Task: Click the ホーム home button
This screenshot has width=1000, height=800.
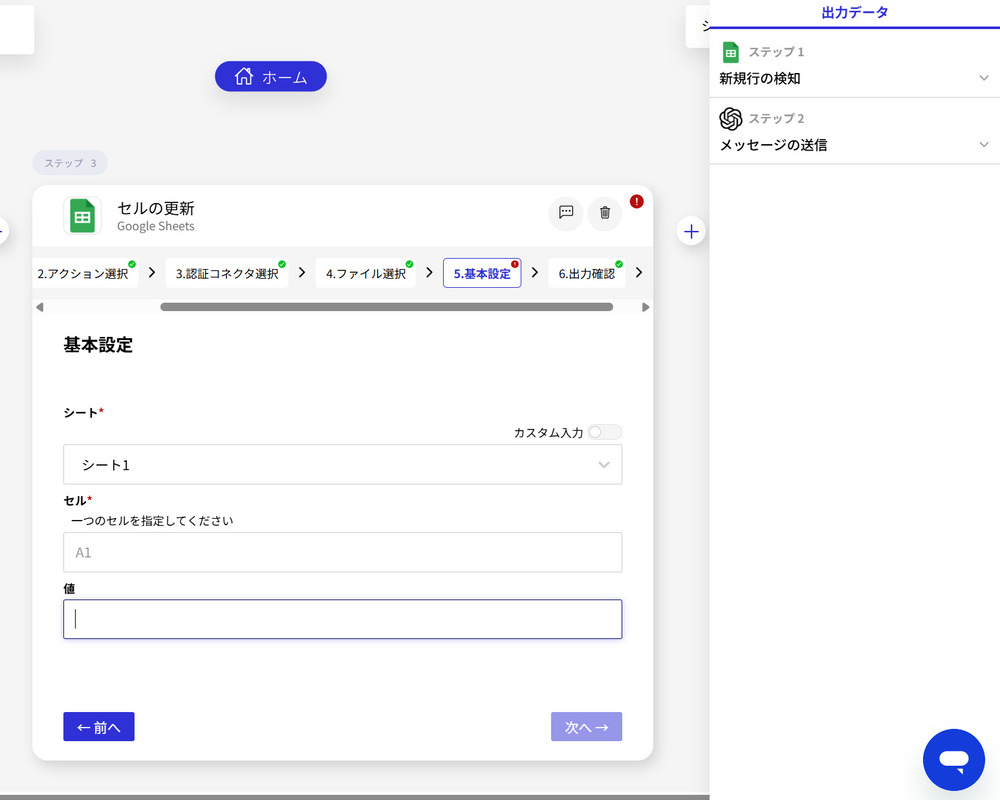Action: click(270, 77)
